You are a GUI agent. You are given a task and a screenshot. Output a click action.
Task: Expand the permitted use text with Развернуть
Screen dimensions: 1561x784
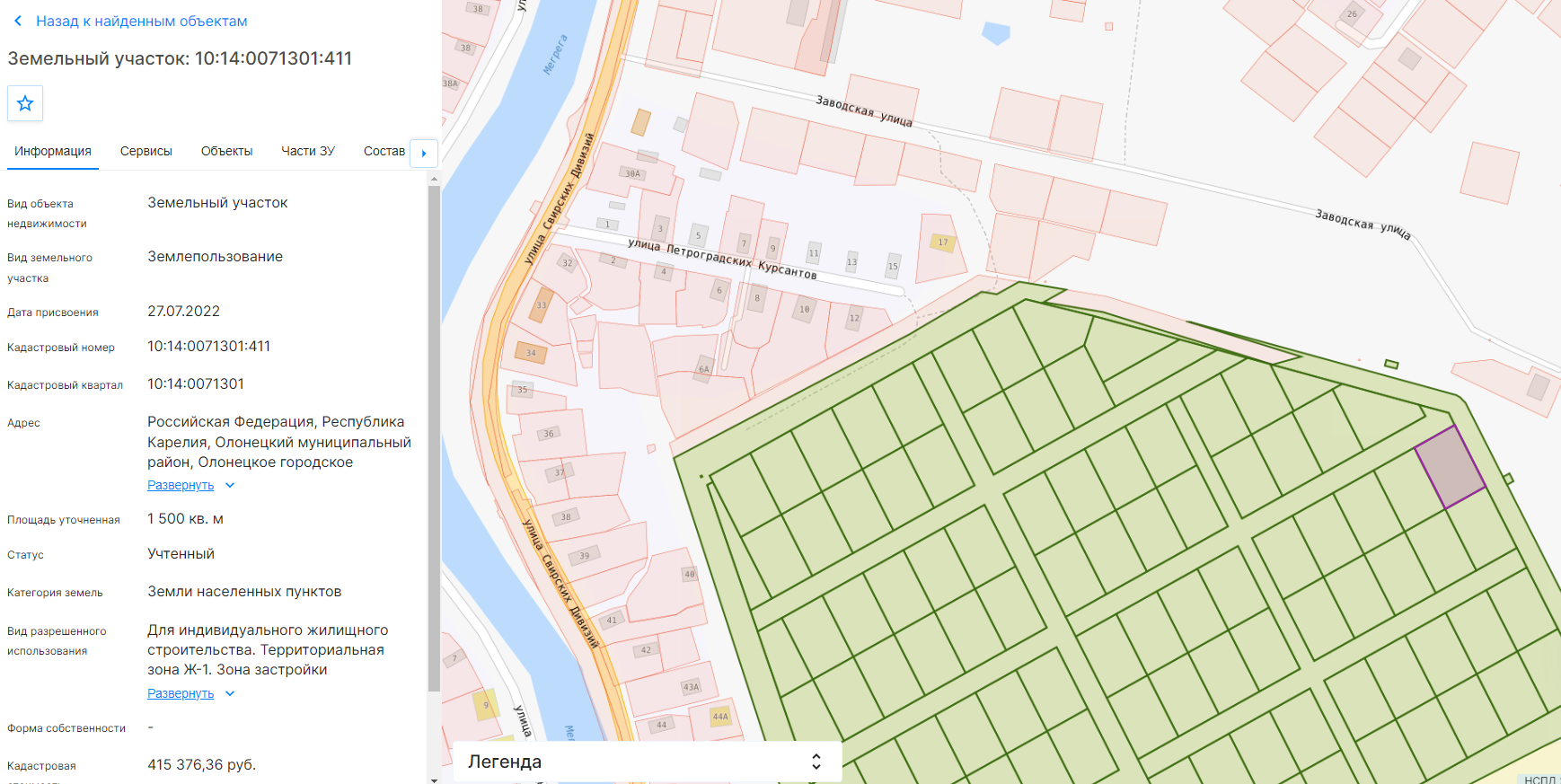190,693
